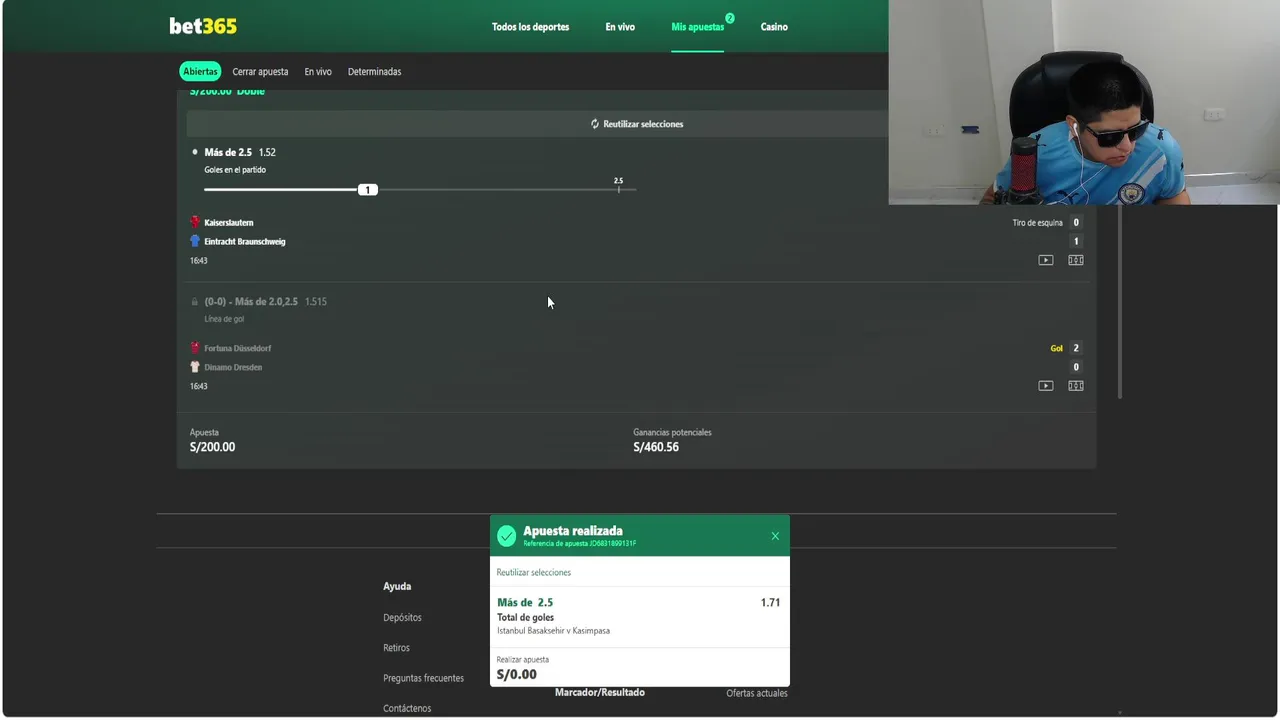This screenshot has width=1280, height=720.
Task: Open Depósitos help link
Action: tap(402, 618)
